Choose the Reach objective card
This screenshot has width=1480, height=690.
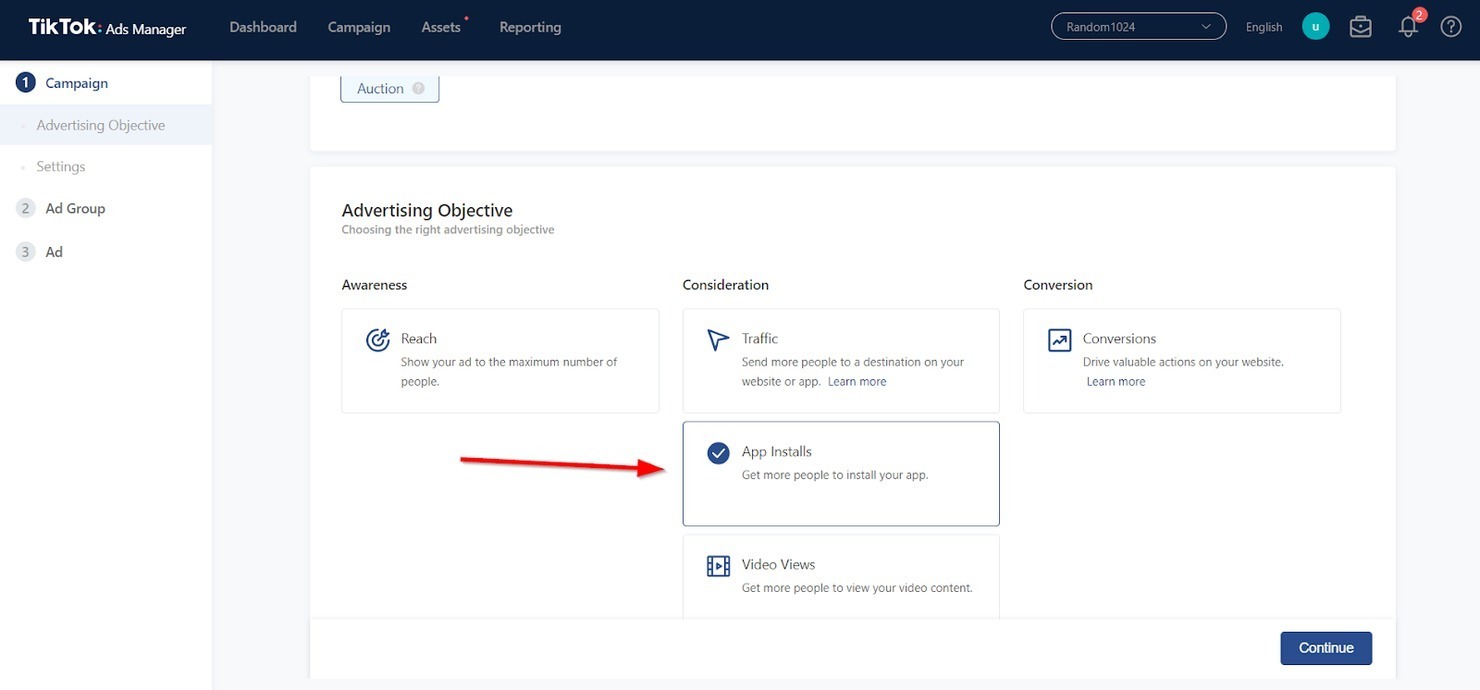(x=500, y=360)
